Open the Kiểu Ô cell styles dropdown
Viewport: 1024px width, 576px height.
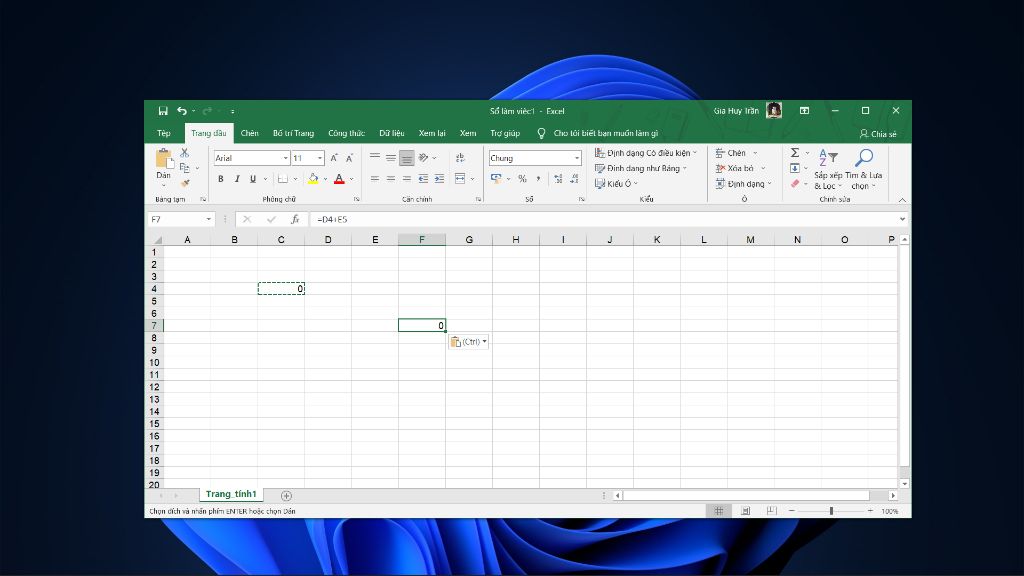616,184
